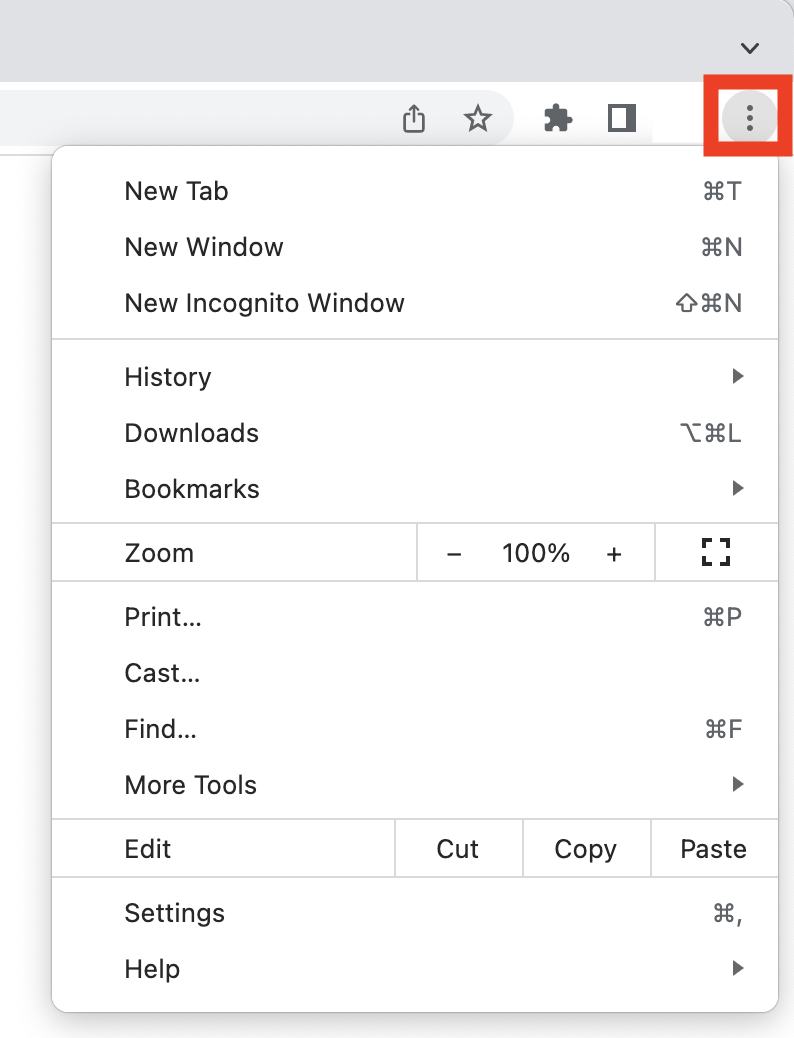
Task: Choose Downloads in the menu
Action: (x=192, y=433)
